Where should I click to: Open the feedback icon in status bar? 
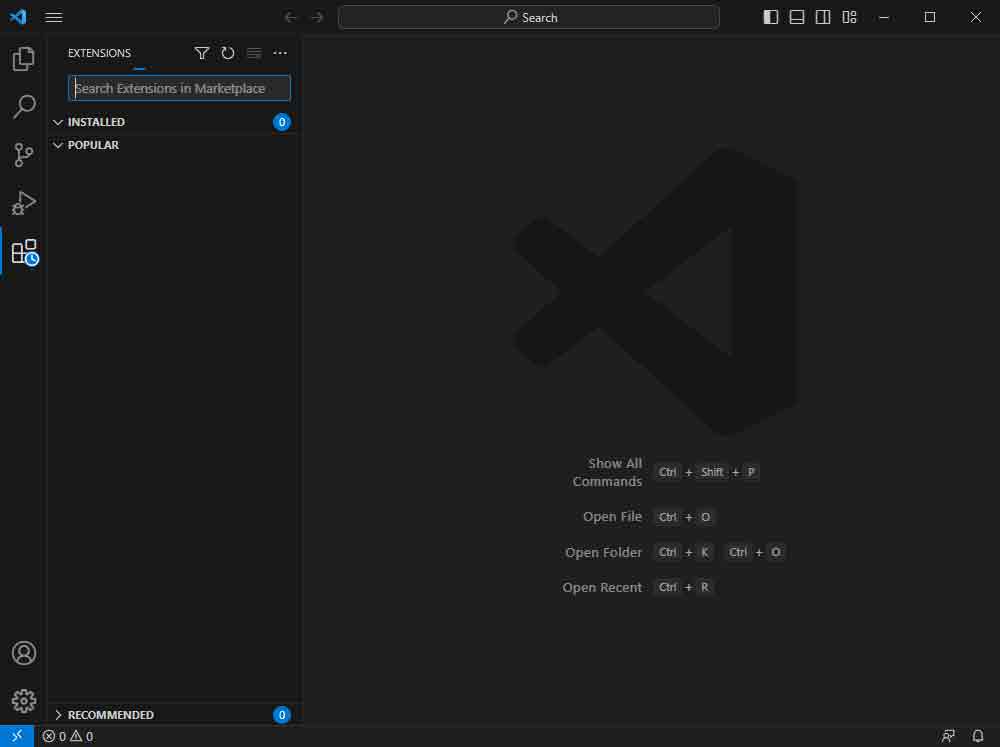948,736
